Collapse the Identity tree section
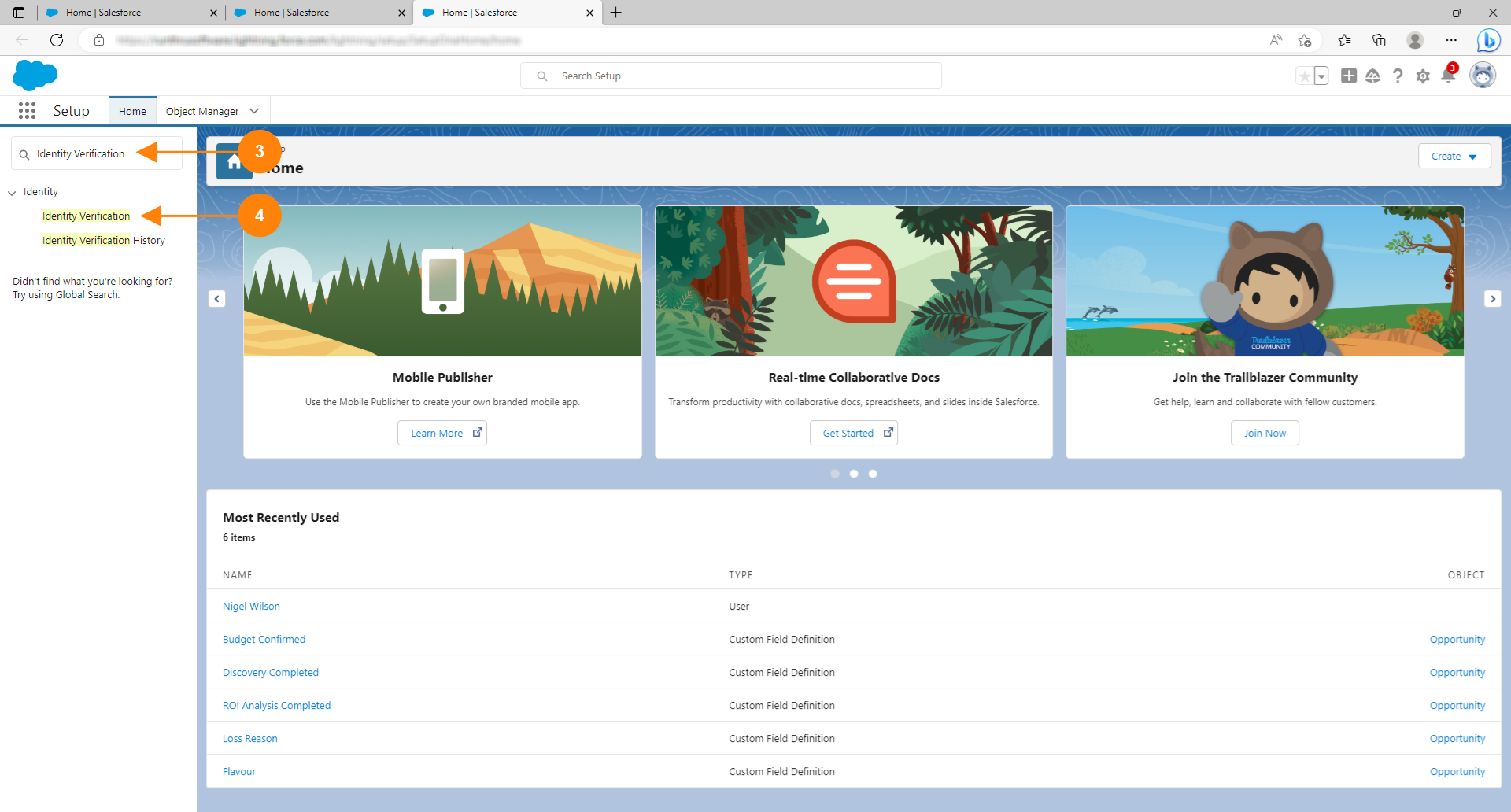The image size is (1511, 812). tap(12, 193)
